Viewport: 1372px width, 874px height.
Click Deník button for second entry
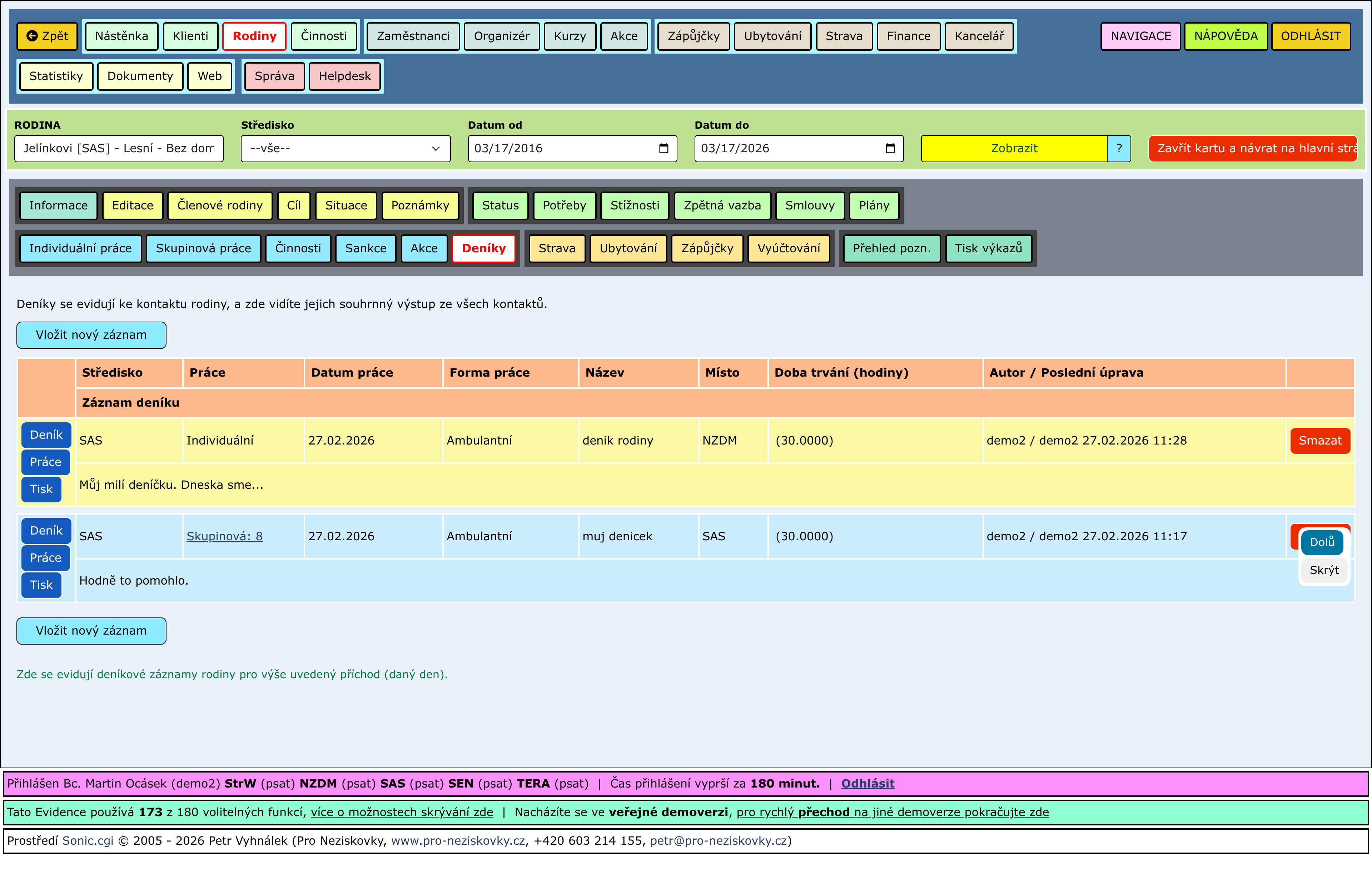(x=46, y=531)
